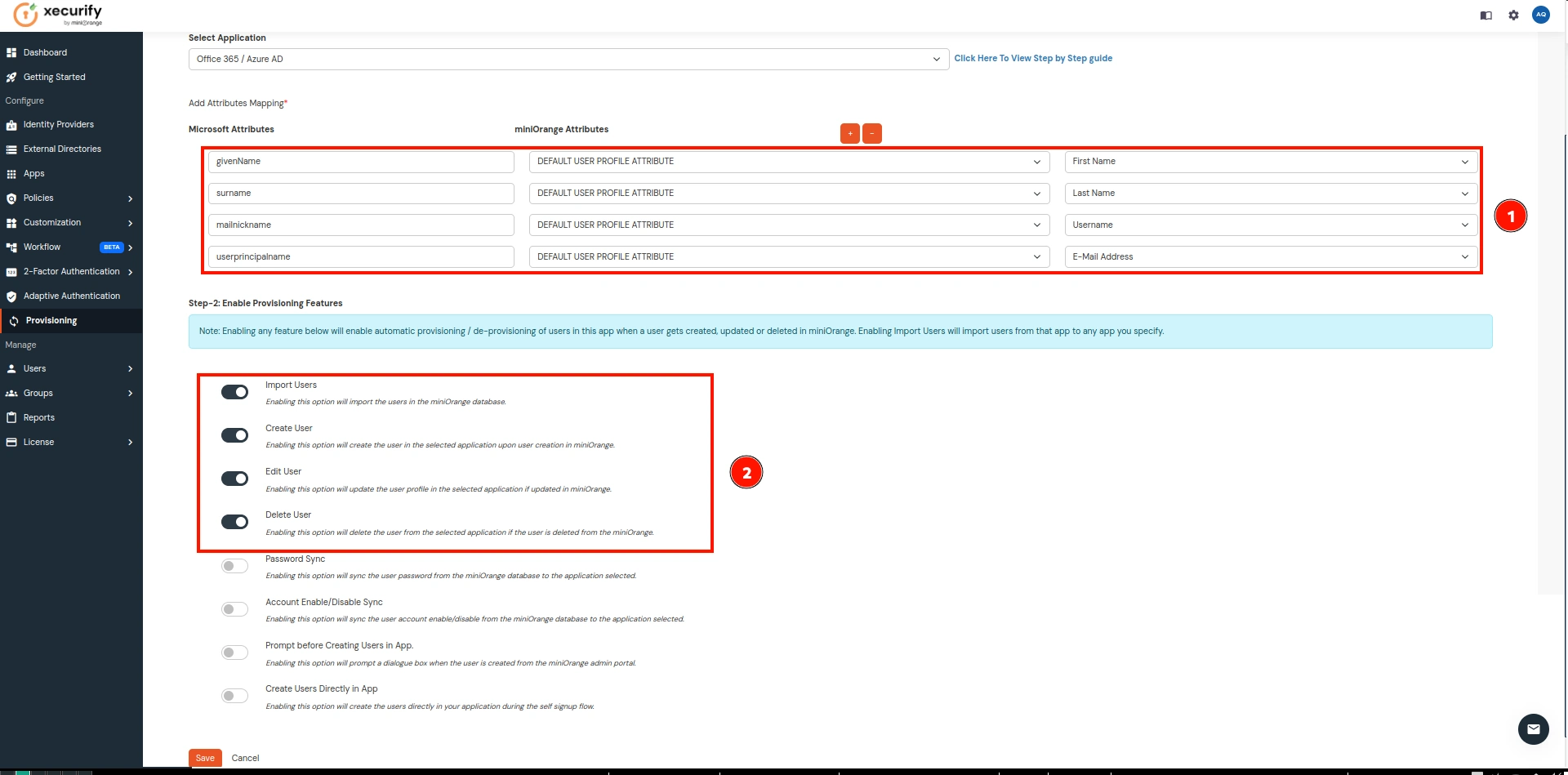Image resolution: width=1568 pixels, height=775 pixels.
Task: Click the documentation book icon at top right
Action: (x=1486, y=15)
